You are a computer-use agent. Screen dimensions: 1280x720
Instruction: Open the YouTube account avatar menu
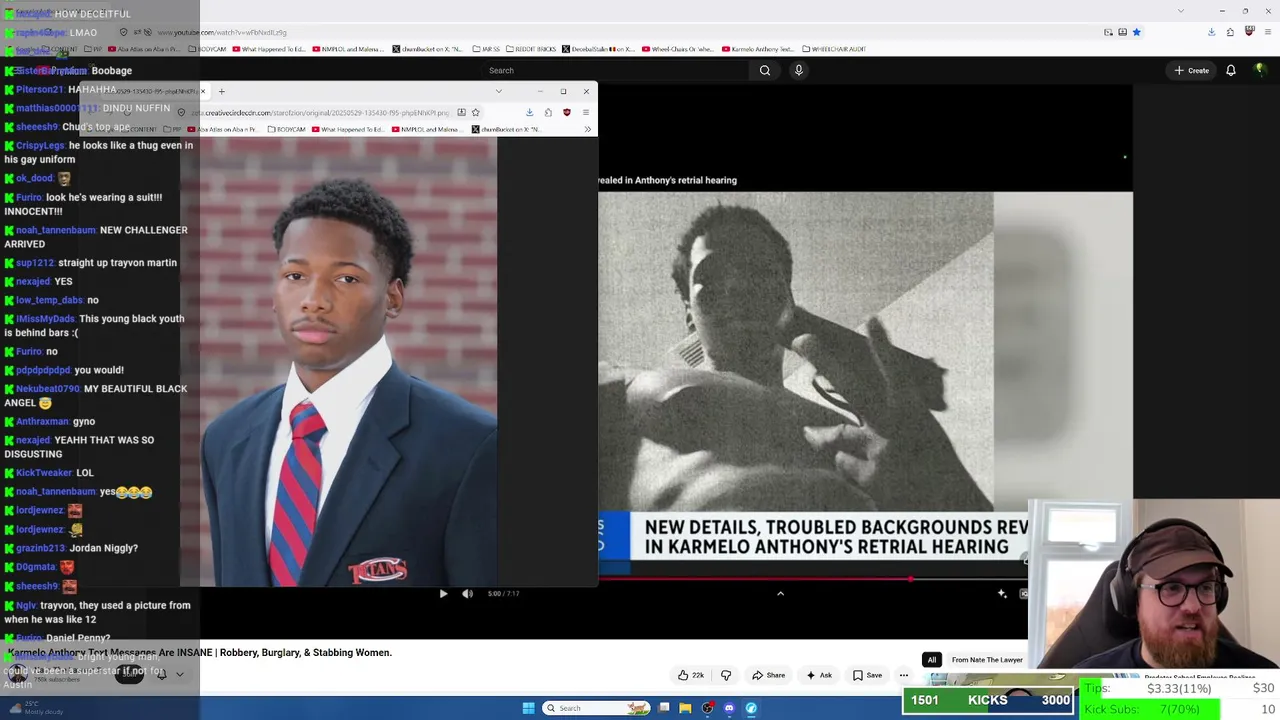(x=1260, y=70)
